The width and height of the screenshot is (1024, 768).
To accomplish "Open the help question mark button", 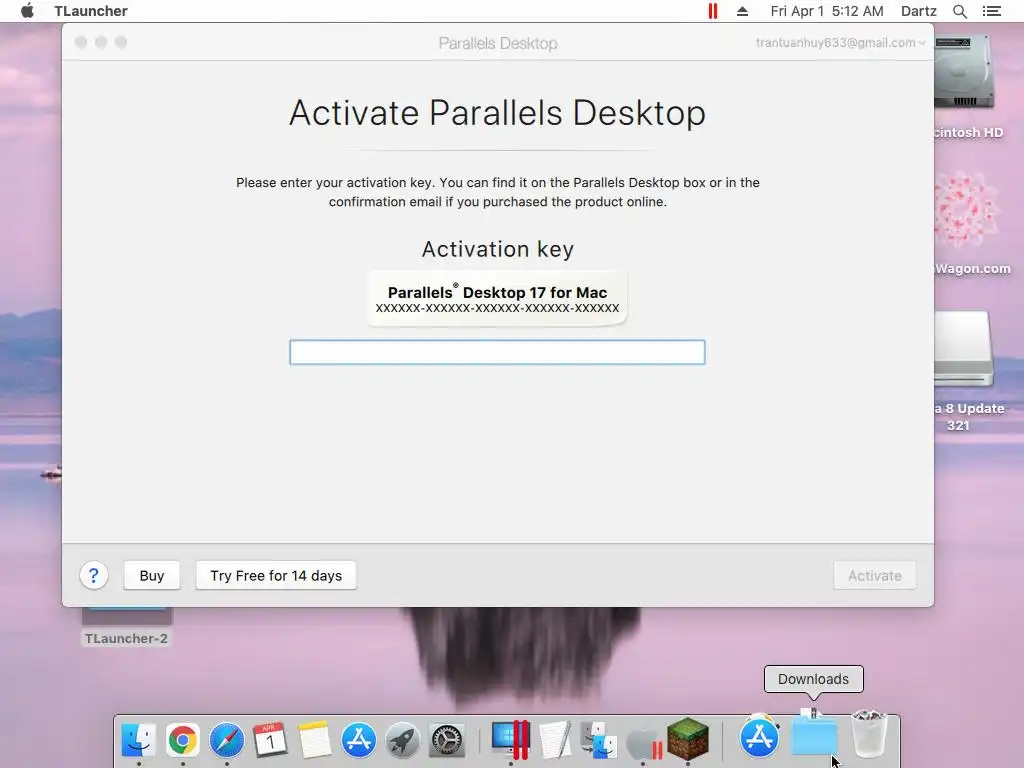I will (x=93, y=575).
